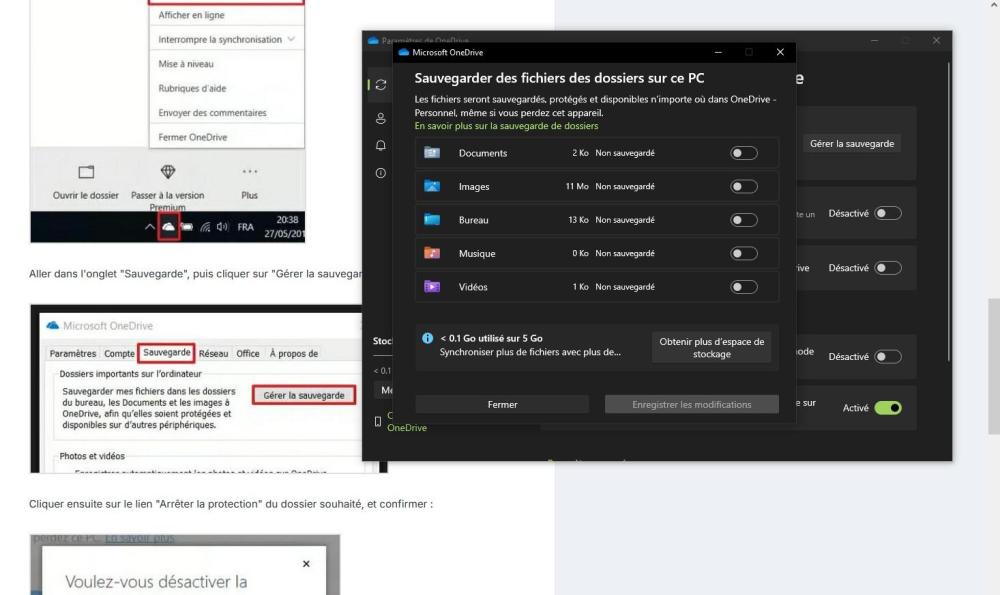Click the volume icon in taskbar image
1000x595 pixels.
click(x=222, y=226)
